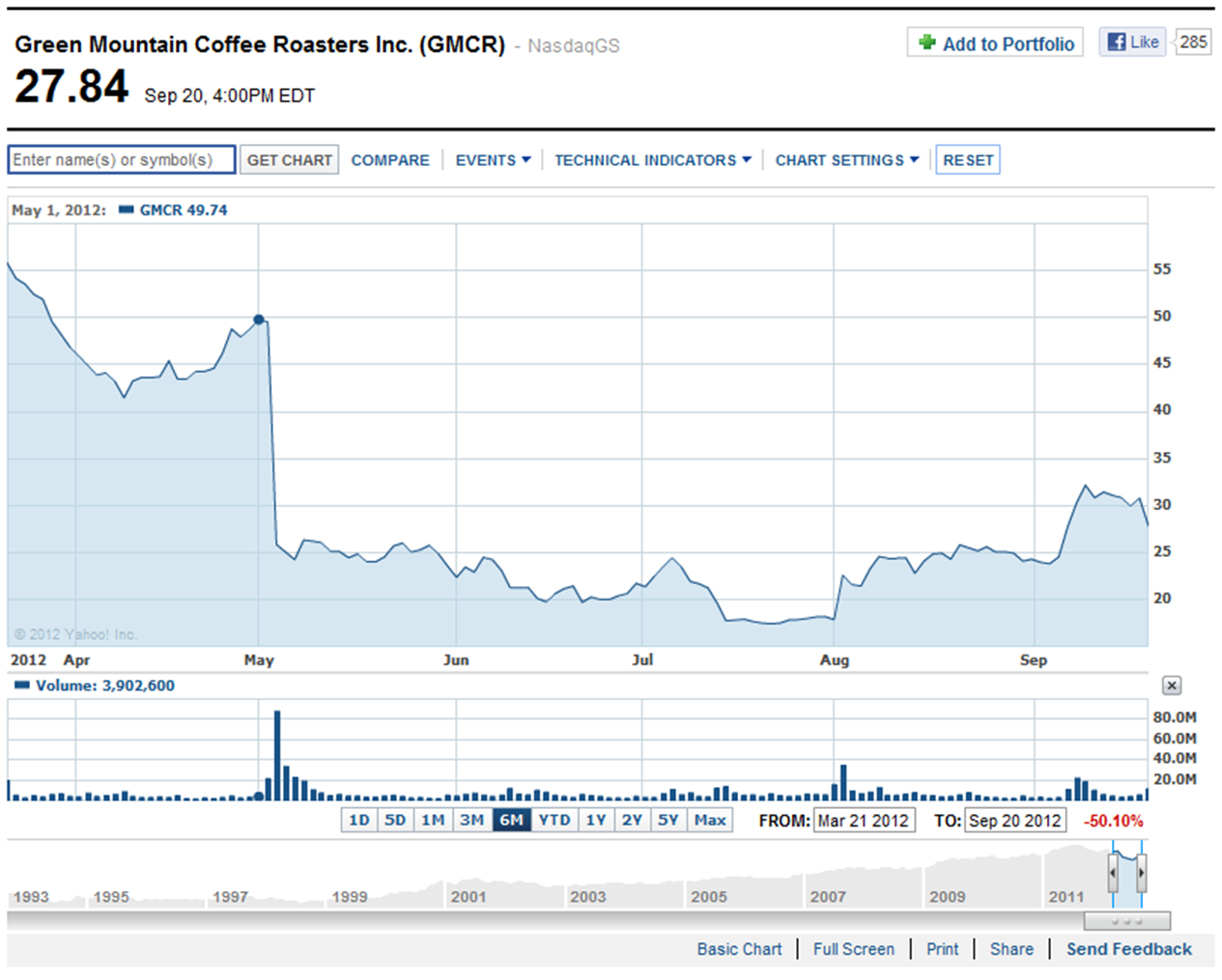Select the 6M time range

pyautogui.click(x=511, y=821)
